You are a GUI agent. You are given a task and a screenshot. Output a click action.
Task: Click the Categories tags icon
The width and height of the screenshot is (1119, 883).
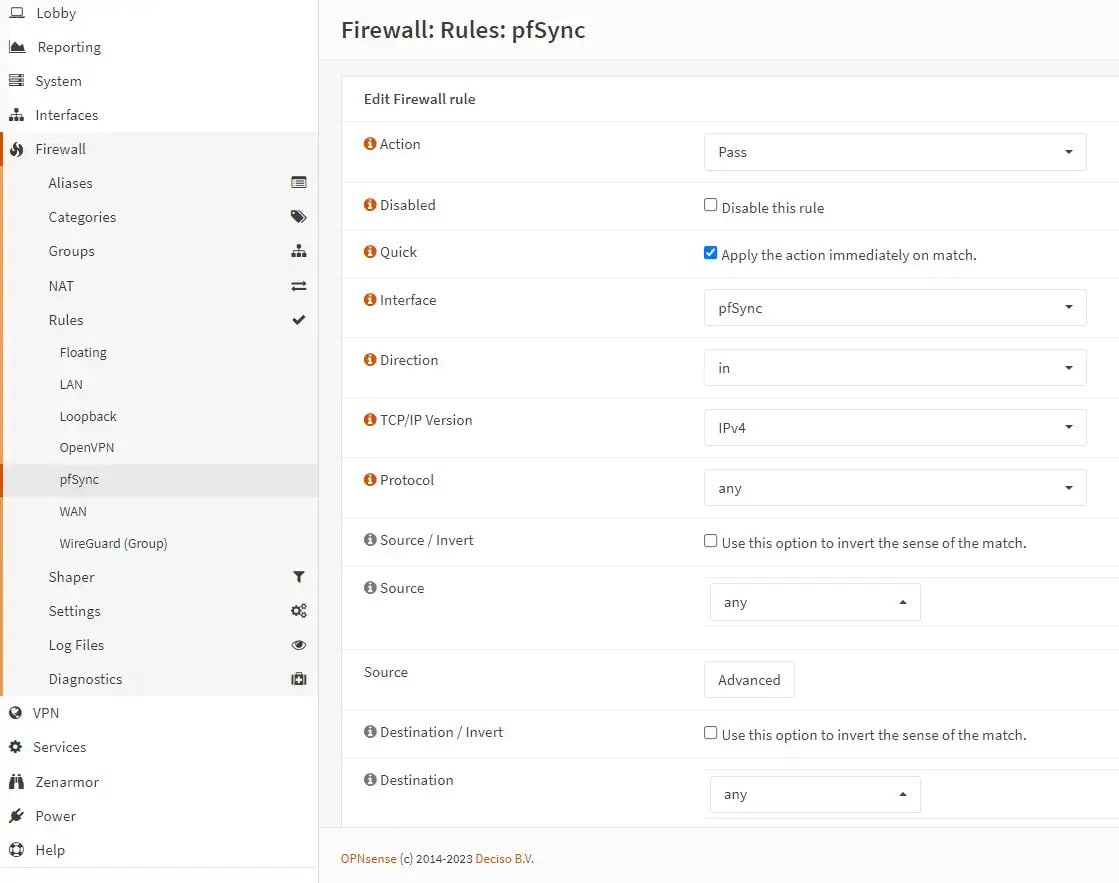coord(299,217)
